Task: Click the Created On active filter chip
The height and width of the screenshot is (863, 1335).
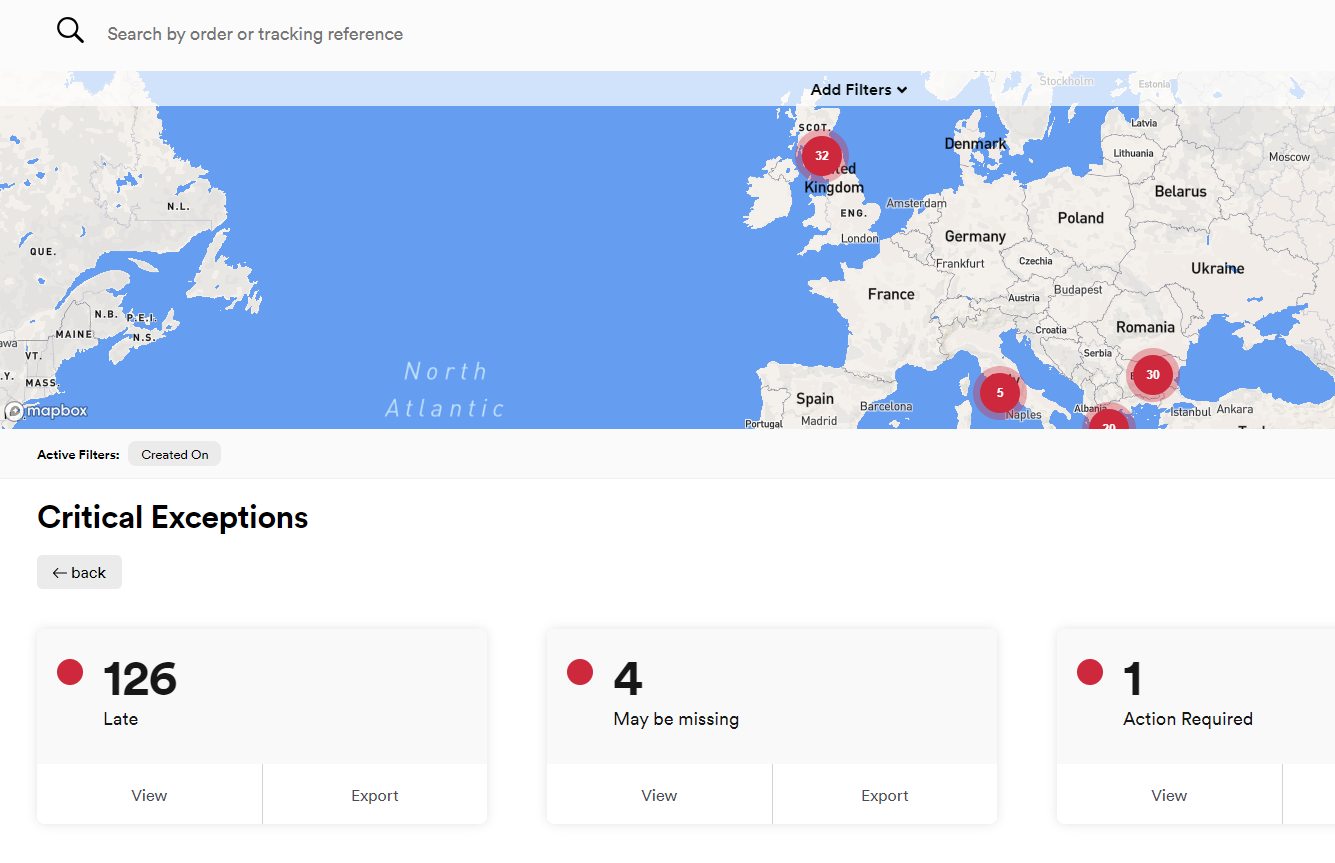Action: [x=175, y=455]
